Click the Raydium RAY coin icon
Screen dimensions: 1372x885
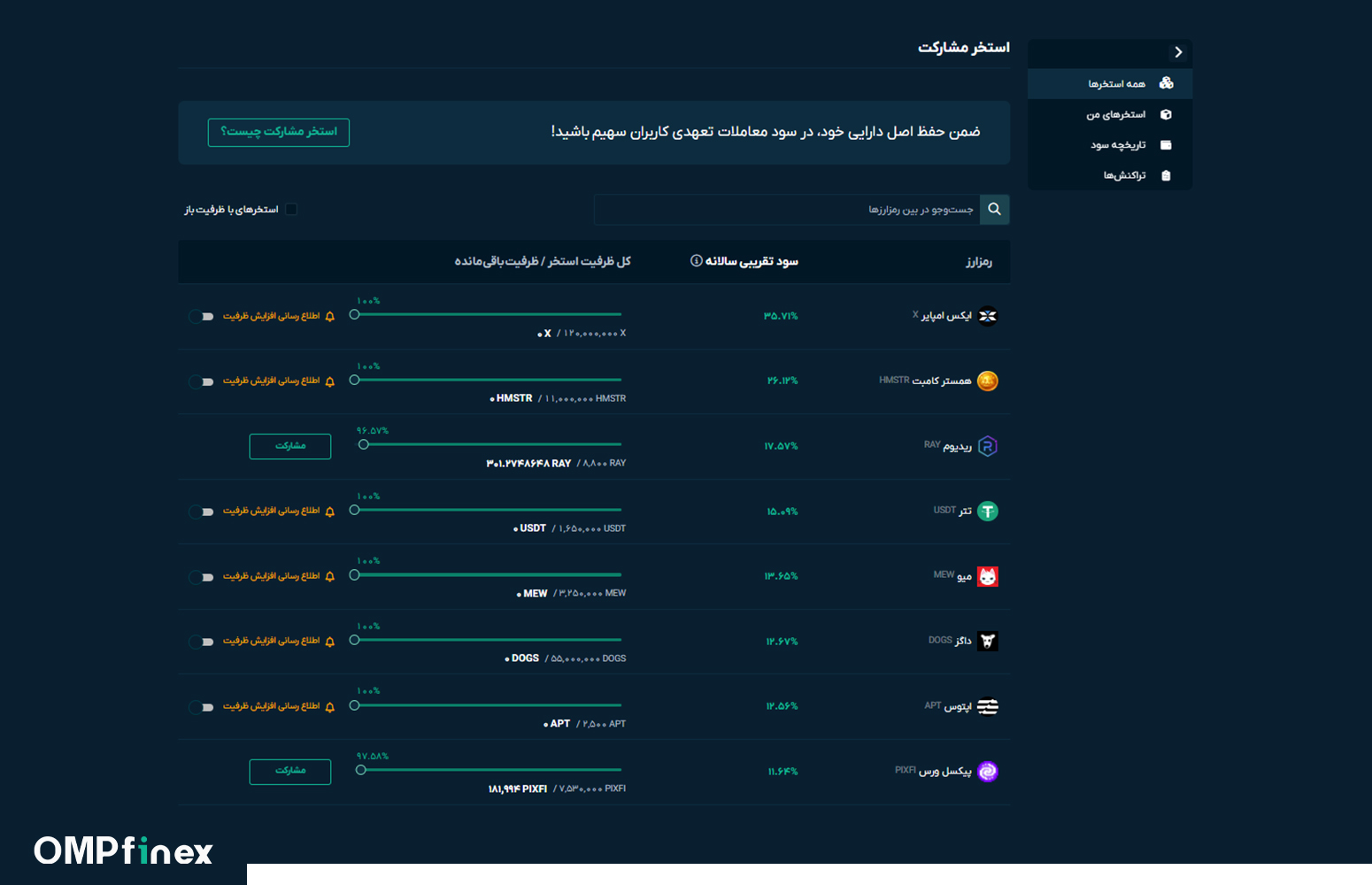[988, 446]
